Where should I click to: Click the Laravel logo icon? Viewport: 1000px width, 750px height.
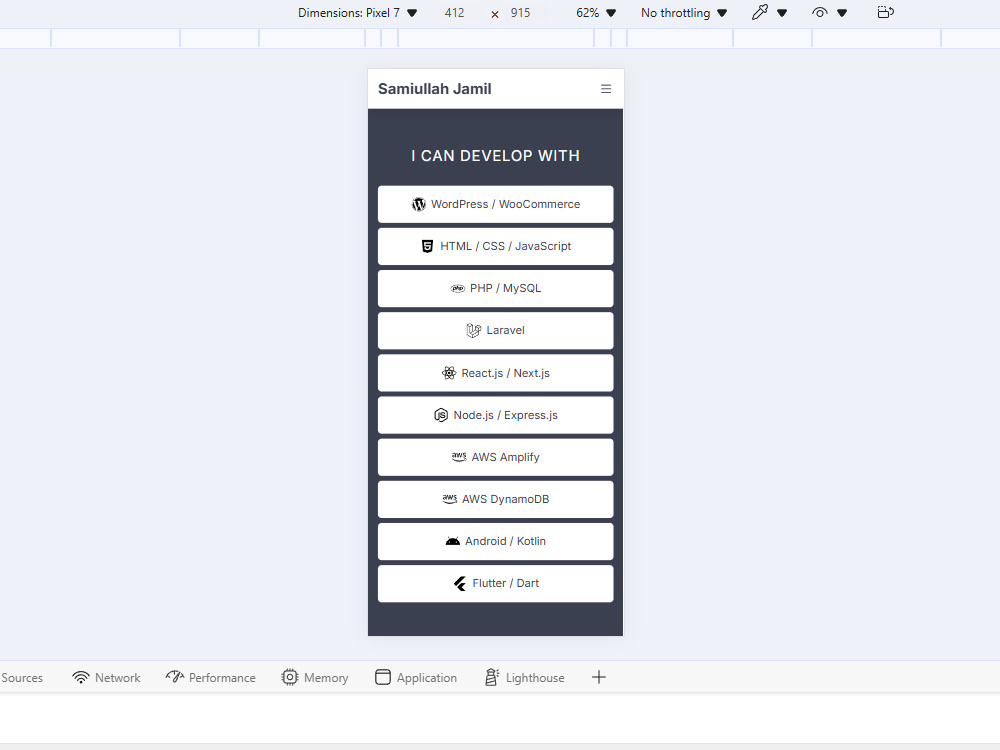(x=473, y=330)
